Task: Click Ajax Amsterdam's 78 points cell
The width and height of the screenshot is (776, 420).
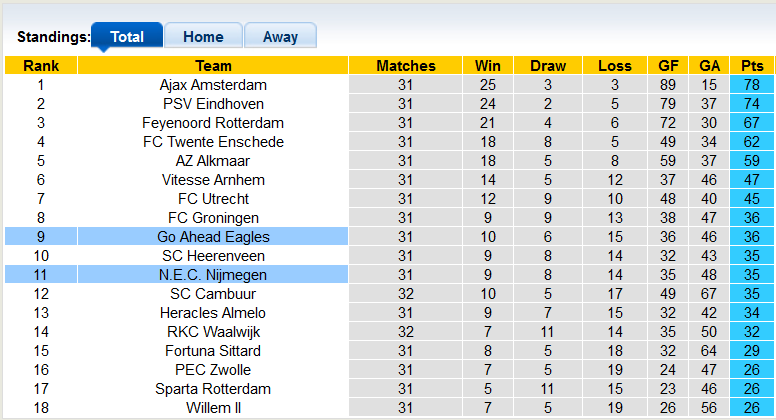Action: coord(752,85)
